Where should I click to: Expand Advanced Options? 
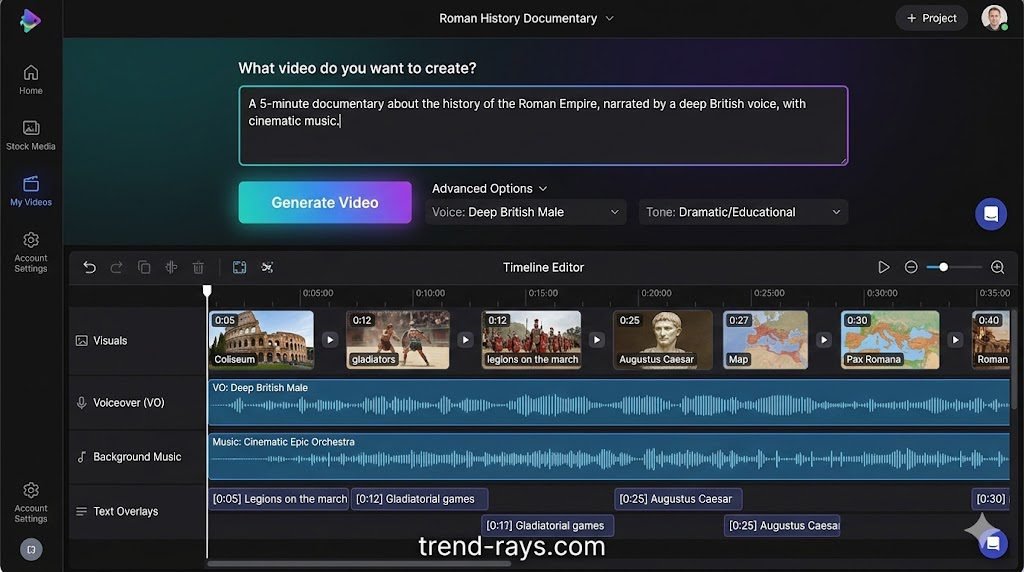(489, 188)
